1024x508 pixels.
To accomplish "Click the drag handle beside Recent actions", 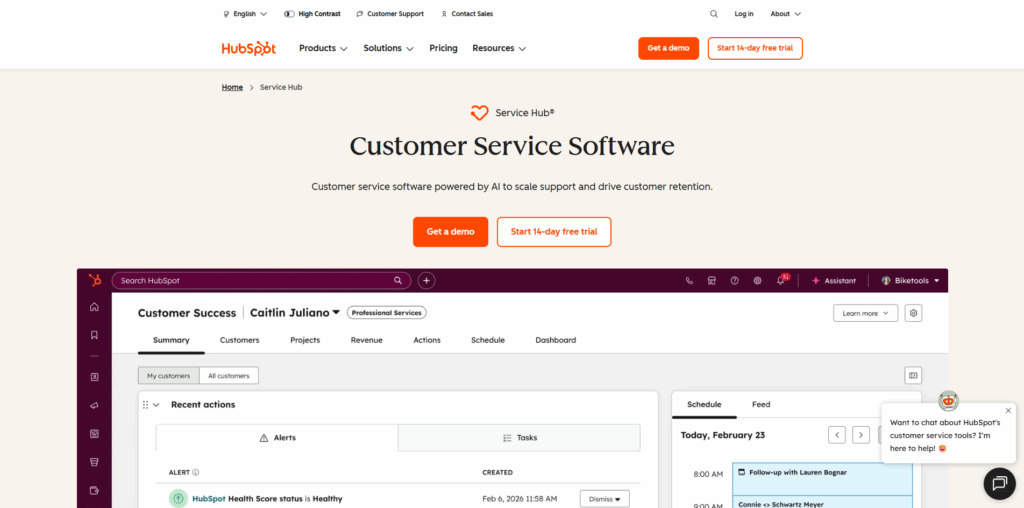I will 145,405.
